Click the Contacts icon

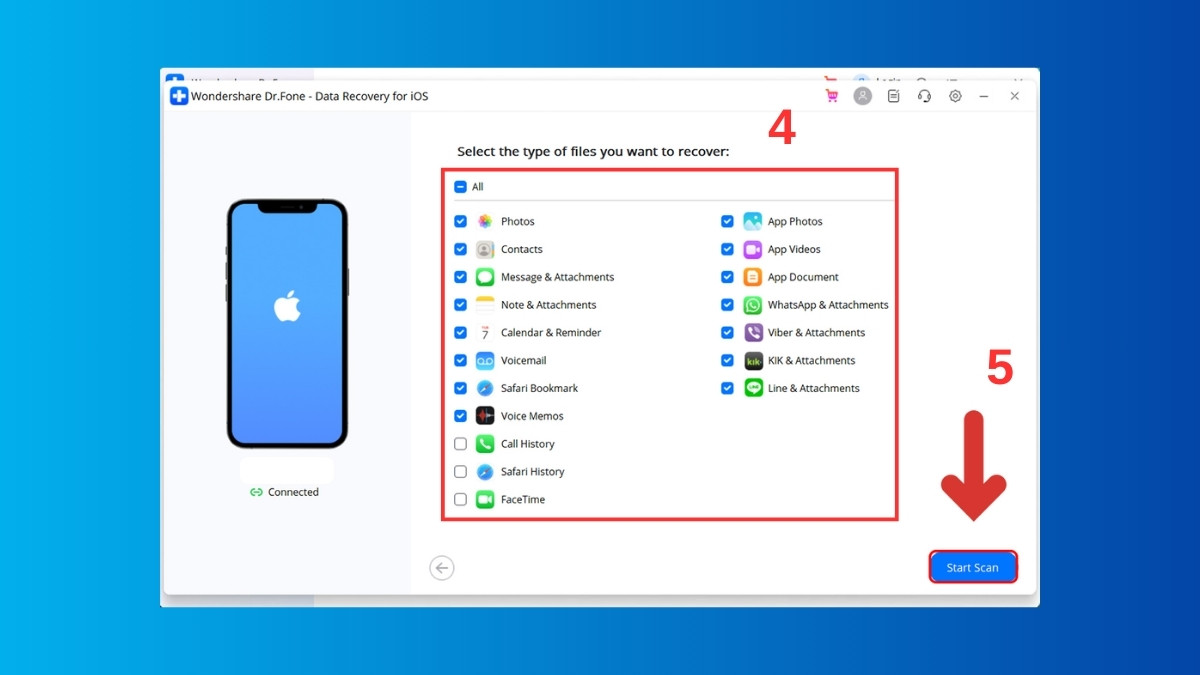pyautogui.click(x=485, y=249)
